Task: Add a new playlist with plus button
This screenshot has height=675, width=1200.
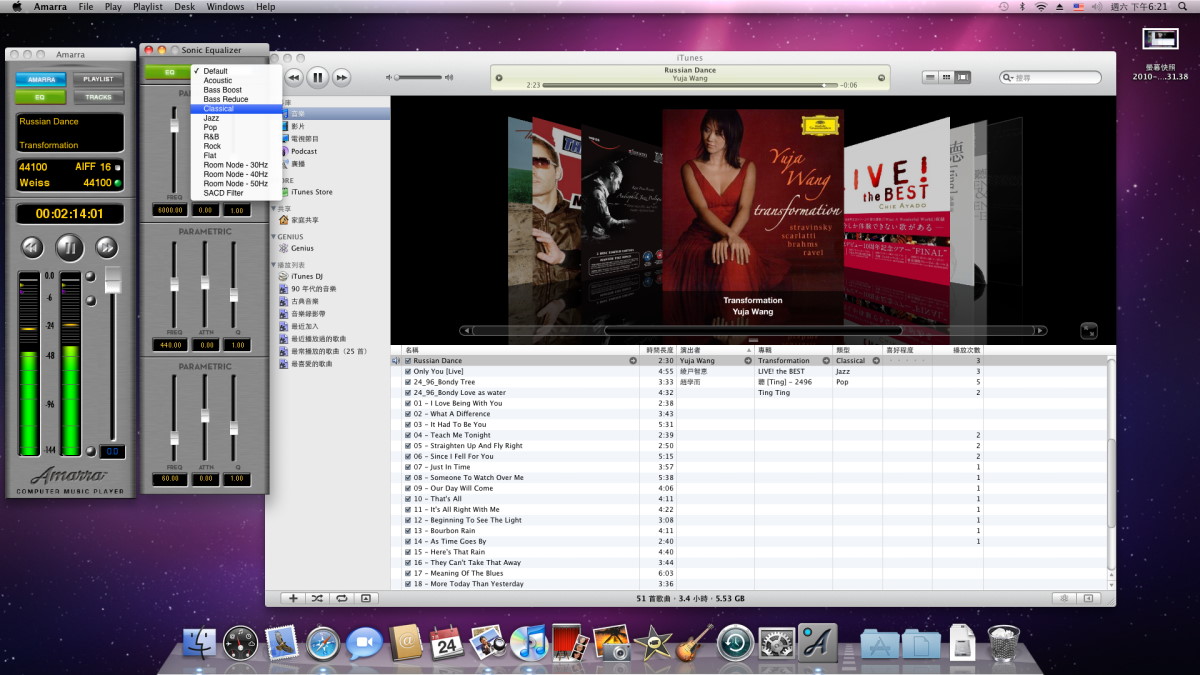Action: pyautogui.click(x=293, y=598)
